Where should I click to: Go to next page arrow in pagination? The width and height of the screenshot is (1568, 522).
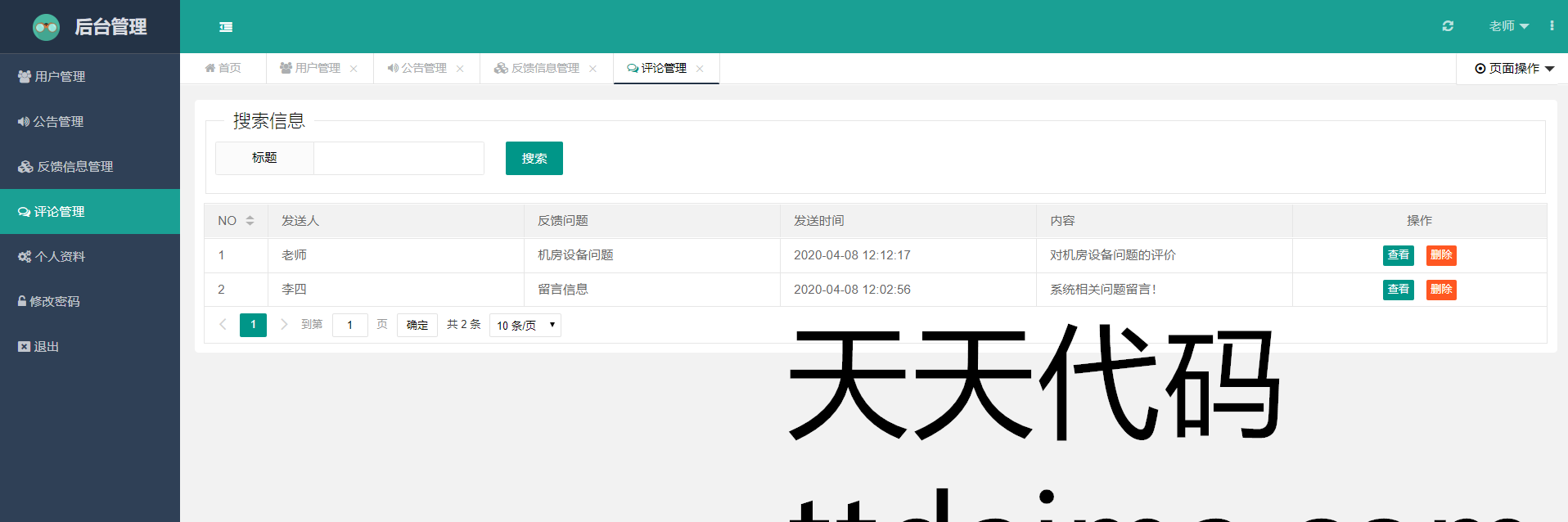click(x=284, y=325)
